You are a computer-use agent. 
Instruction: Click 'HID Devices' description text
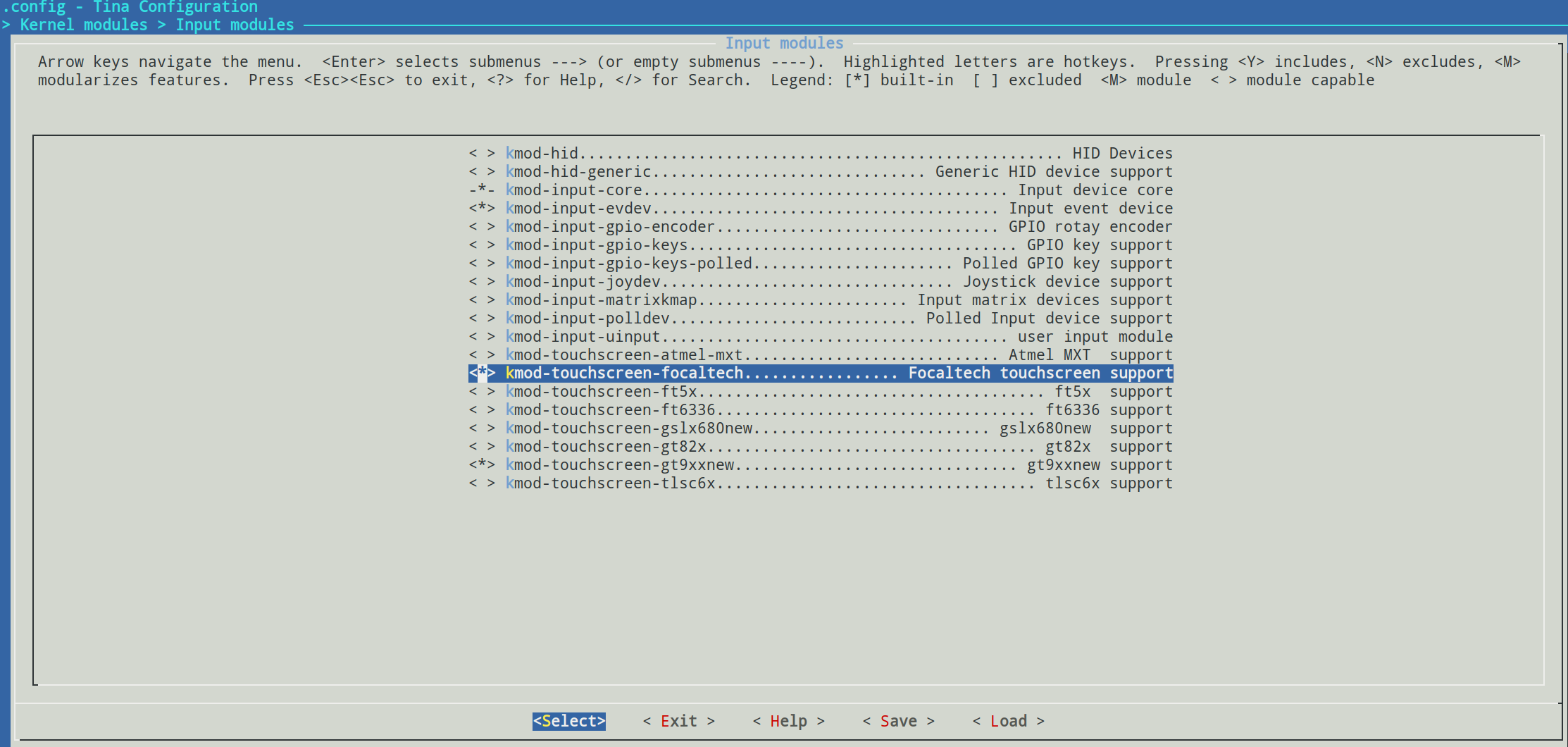tap(1123, 154)
